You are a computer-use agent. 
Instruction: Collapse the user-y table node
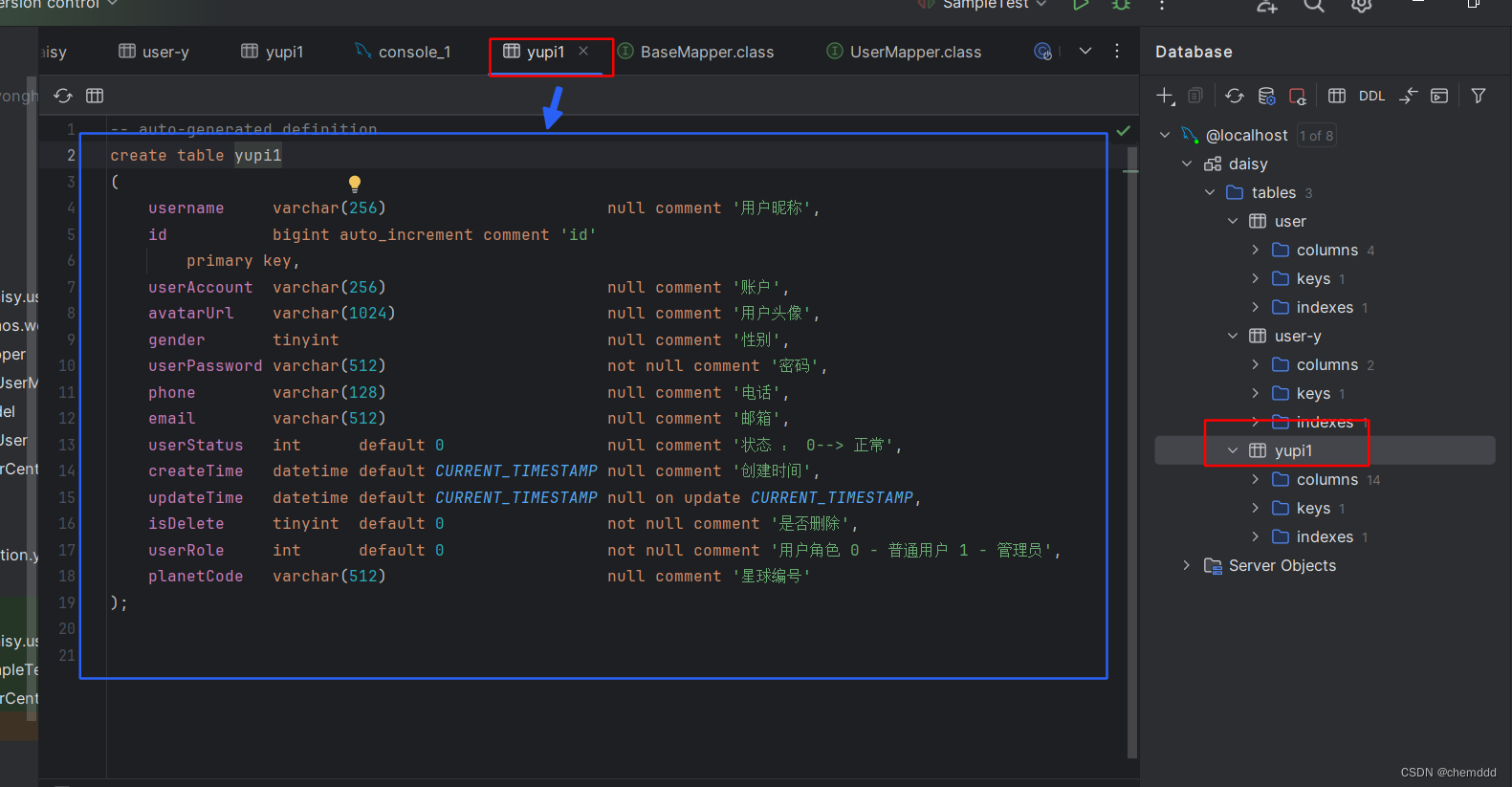pos(1233,336)
